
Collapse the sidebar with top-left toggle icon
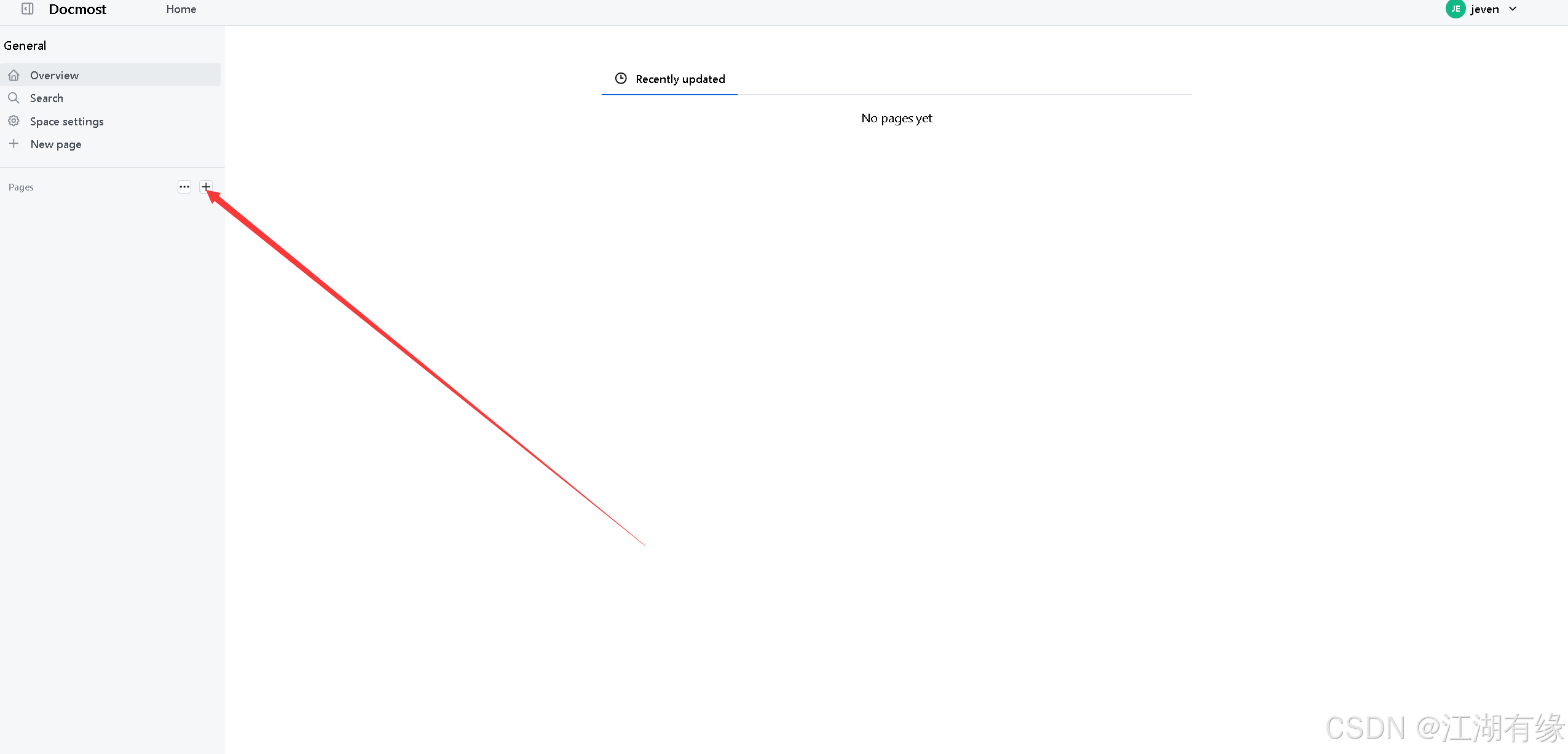pos(27,9)
